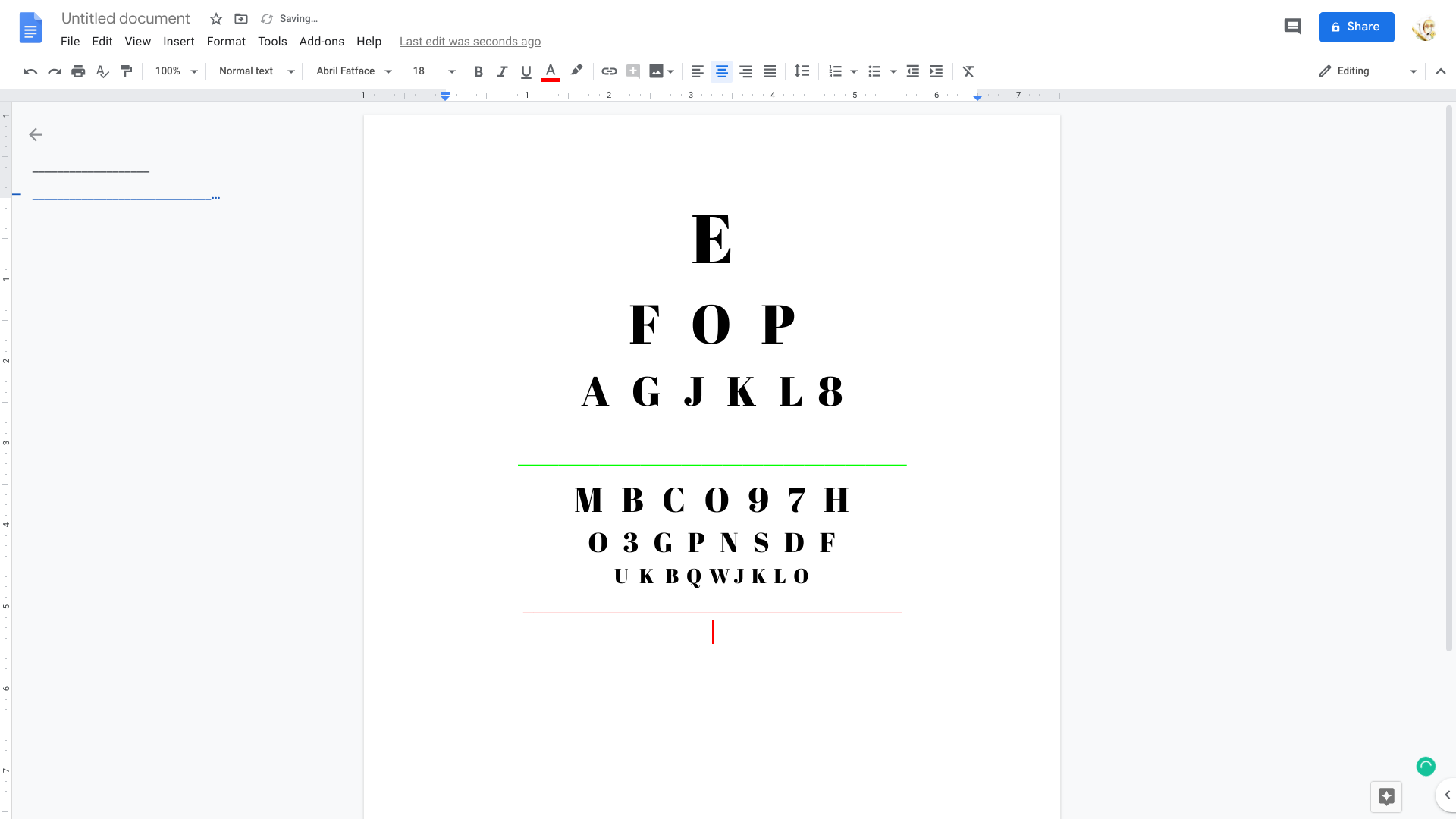This screenshot has height=819, width=1456.
Task: Click the clear formatting icon
Action: pos(968,71)
